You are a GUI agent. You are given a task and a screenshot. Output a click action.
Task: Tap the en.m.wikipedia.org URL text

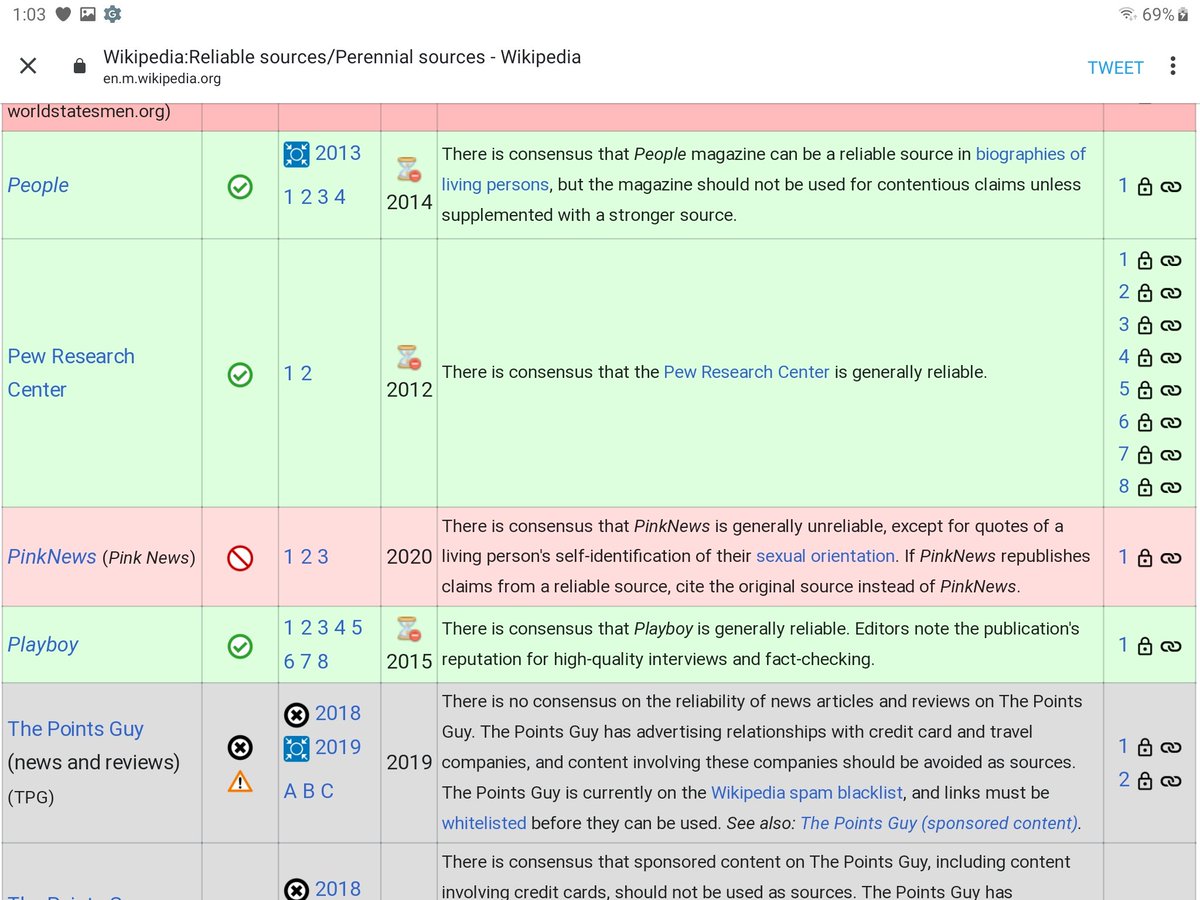[x=162, y=79]
